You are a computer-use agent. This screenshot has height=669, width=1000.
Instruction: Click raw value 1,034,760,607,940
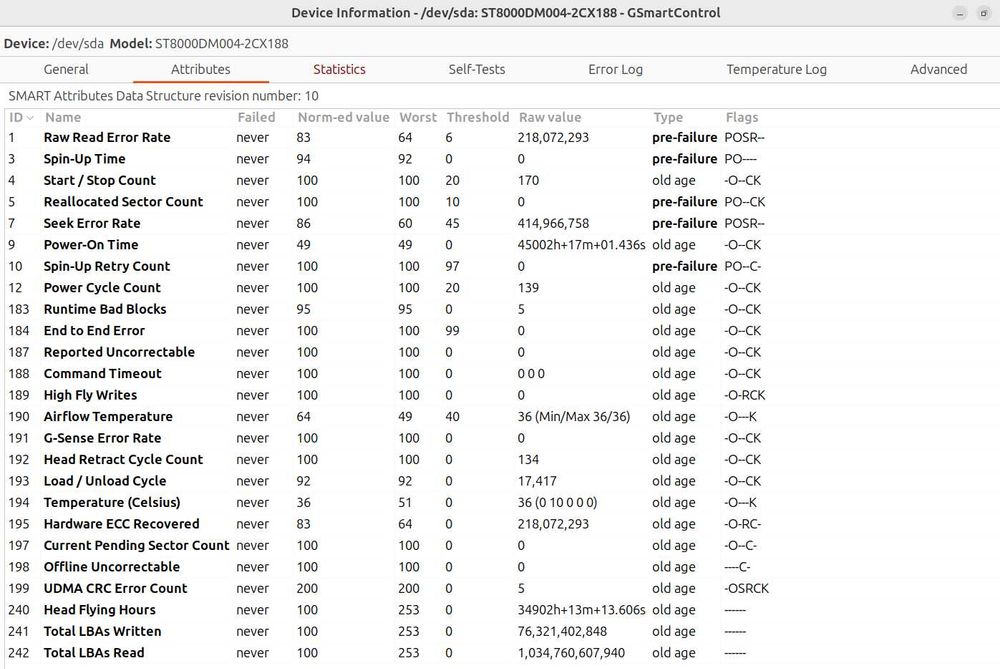571,652
